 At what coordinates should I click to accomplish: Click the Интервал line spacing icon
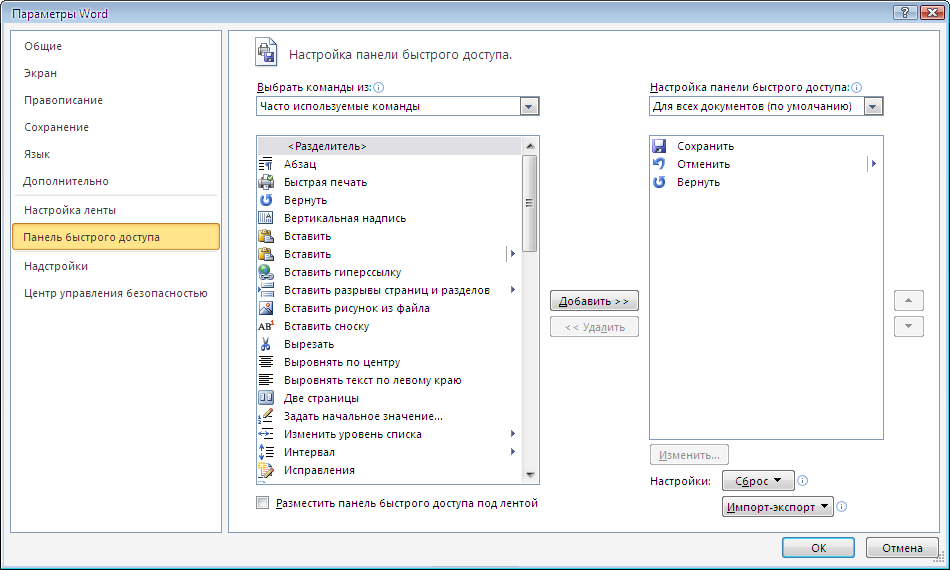point(265,452)
